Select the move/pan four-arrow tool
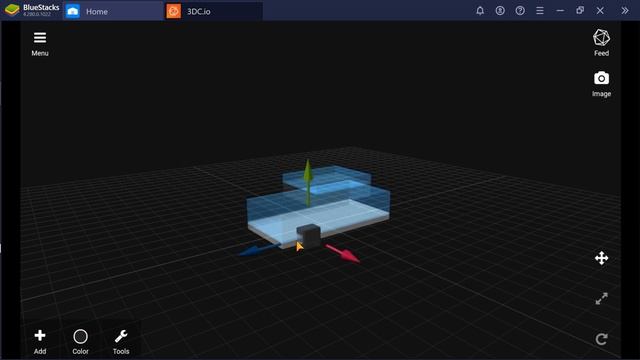 (x=601, y=258)
